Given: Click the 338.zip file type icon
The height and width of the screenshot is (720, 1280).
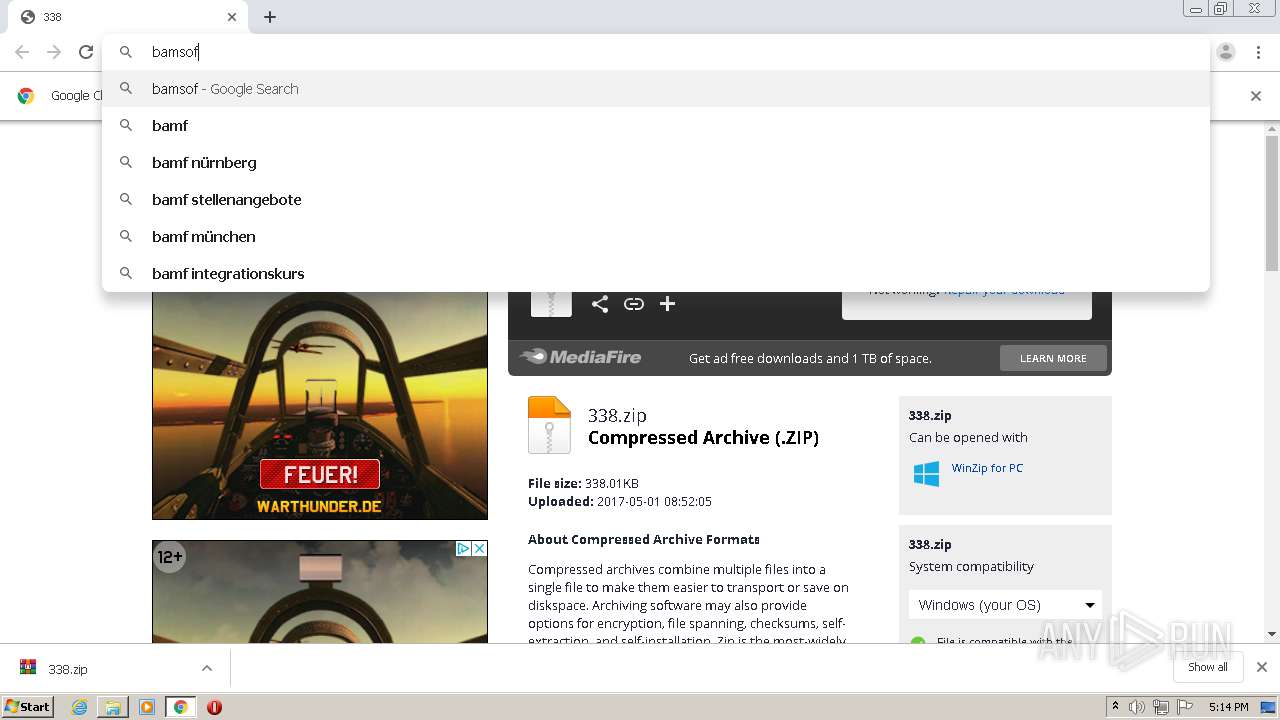Looking at the screenshot, I should (549, 425).
